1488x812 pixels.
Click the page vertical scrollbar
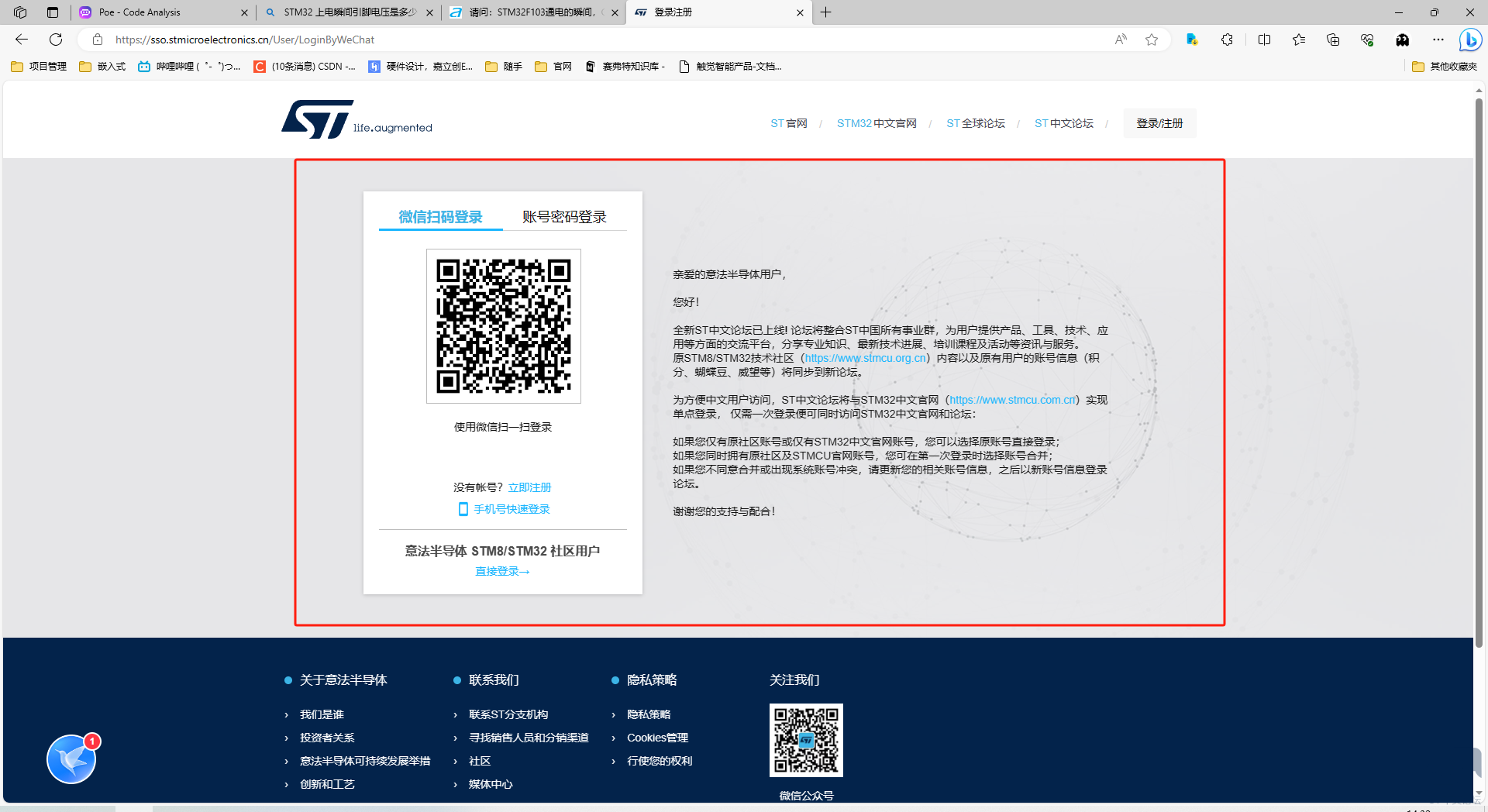click(1479, 372)
